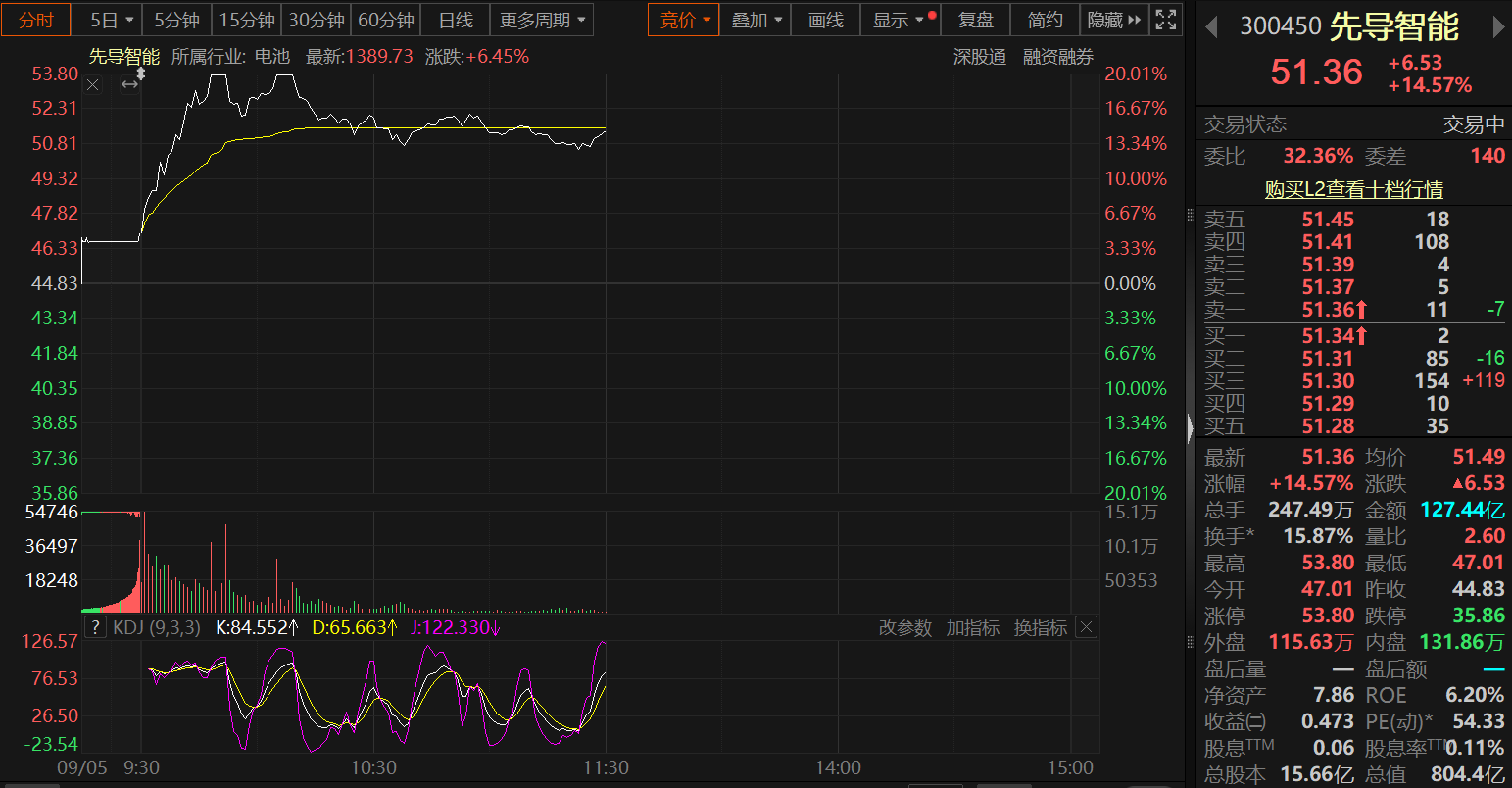Click the 画线 drawing tool button
Image resolution: width=1512 pixels, height=788 pixels.
(826, 20)
